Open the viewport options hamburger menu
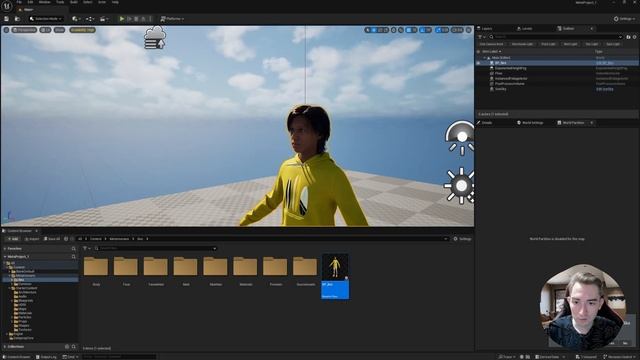This screenshot has height=360, width=640. (6, 30)
